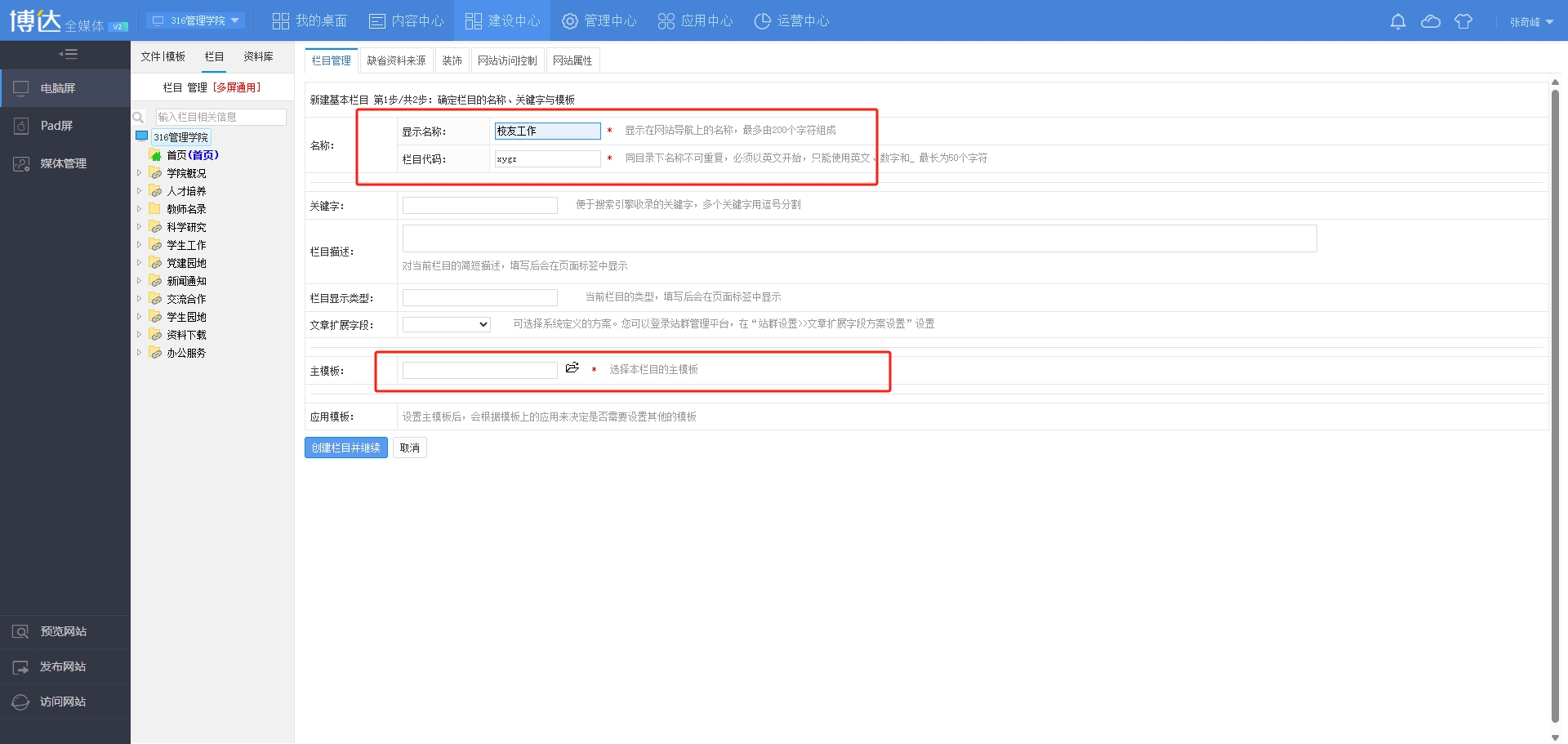The height and width of the screenshot is (744, 1568).
Task: Expand 新闻通知 tree node
Action: (x=139, y=281)
